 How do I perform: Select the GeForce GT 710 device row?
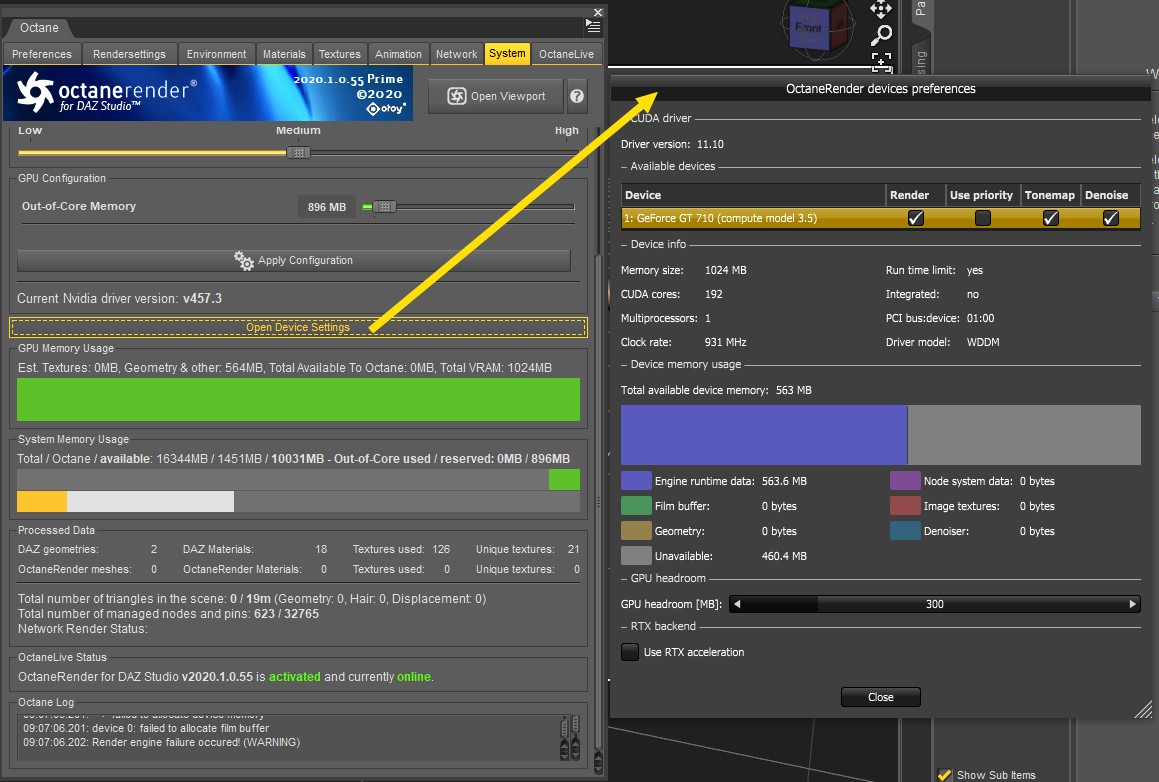(880, 218)
